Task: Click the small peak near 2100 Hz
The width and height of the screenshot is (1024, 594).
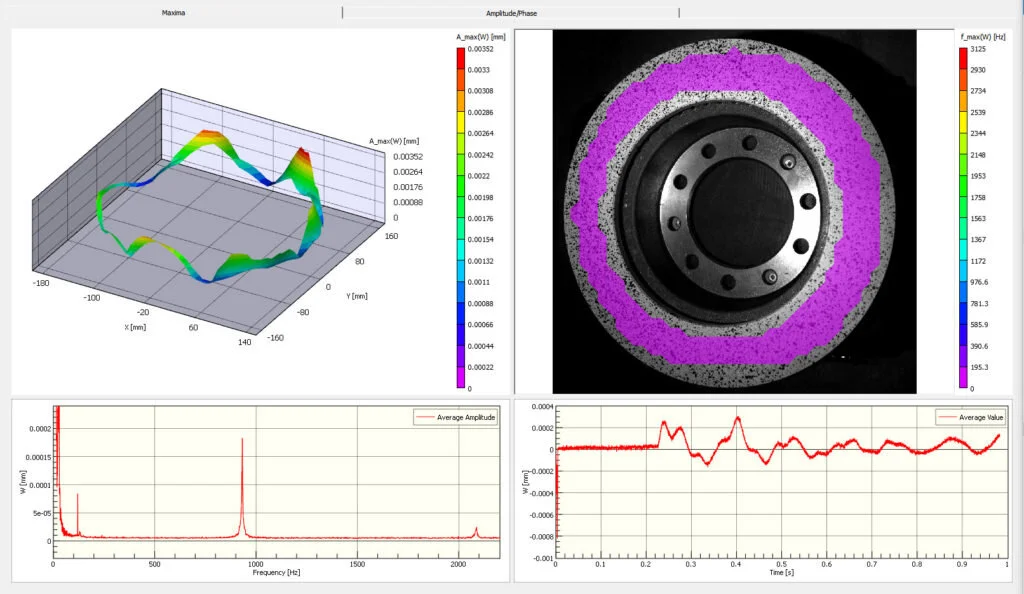Action: [478, 530]
